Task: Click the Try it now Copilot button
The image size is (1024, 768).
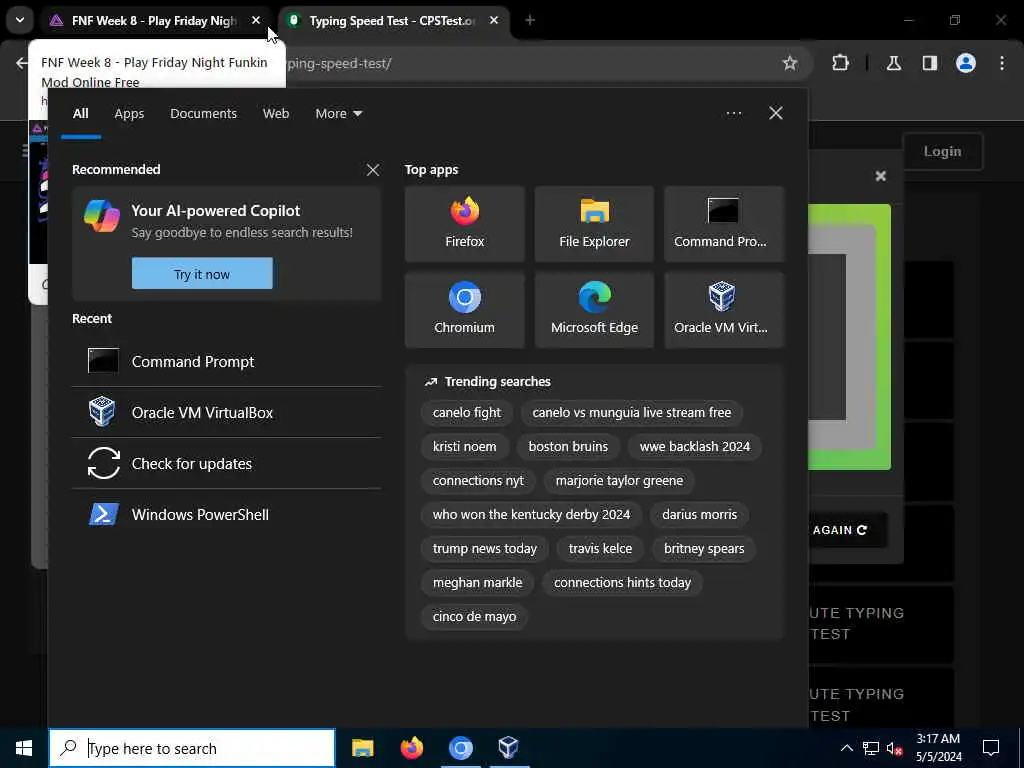Action: tap(202, 274)
